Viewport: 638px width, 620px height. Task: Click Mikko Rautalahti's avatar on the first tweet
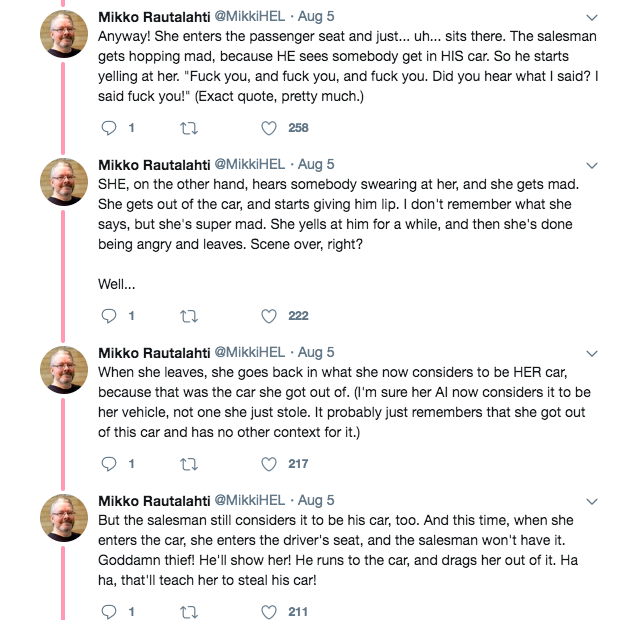(63, 36)
